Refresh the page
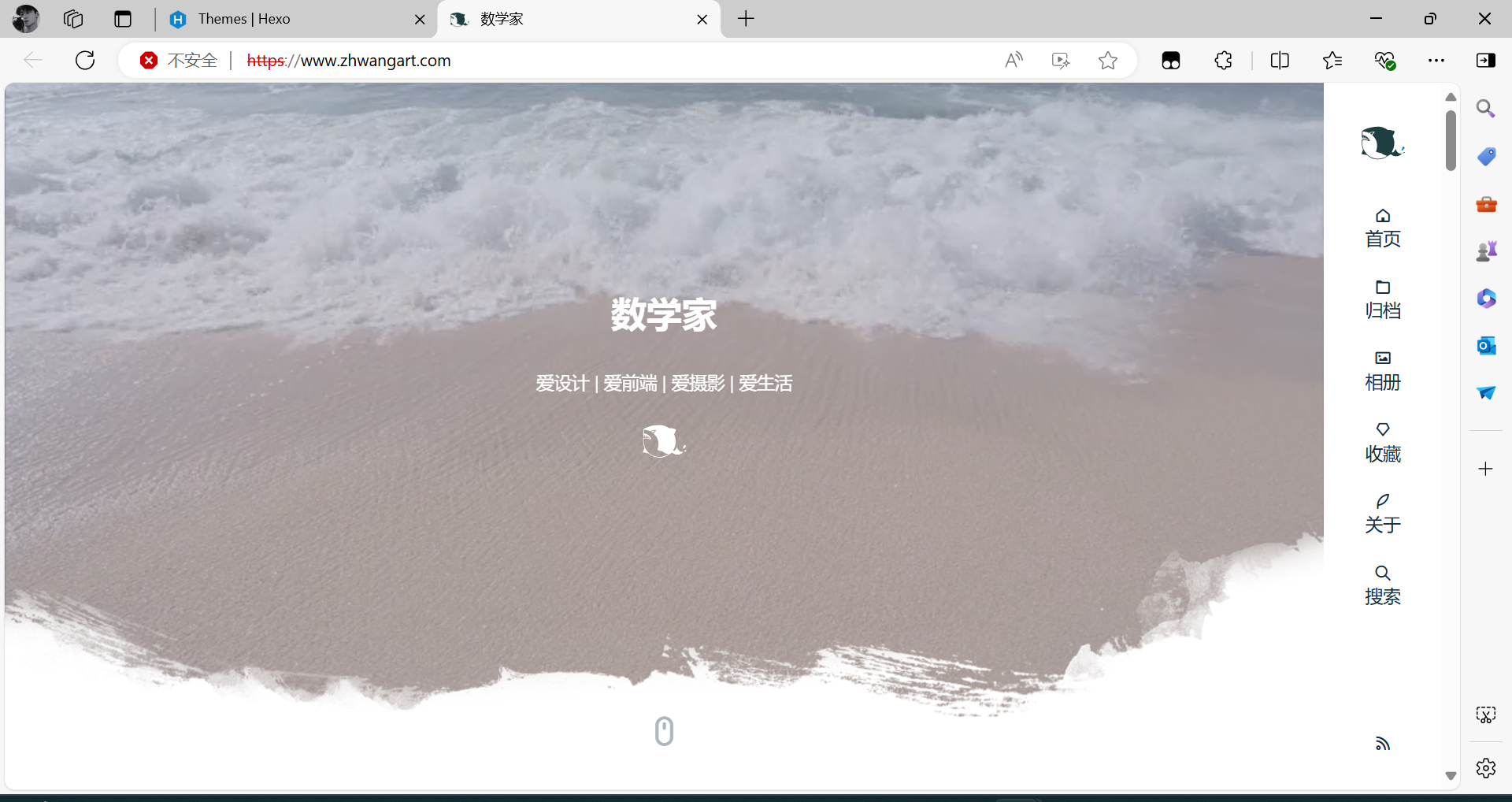The width and height of the screenshot is (1512, 802). (x=85, y=60)
